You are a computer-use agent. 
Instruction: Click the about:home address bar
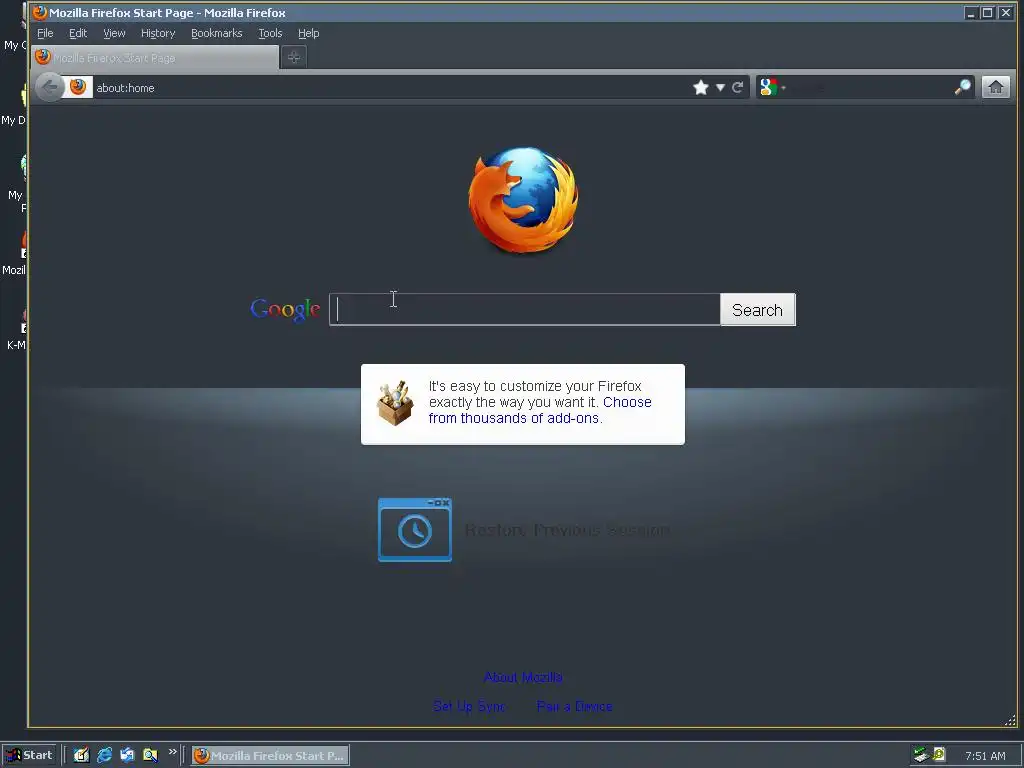(x=391, y=88)
